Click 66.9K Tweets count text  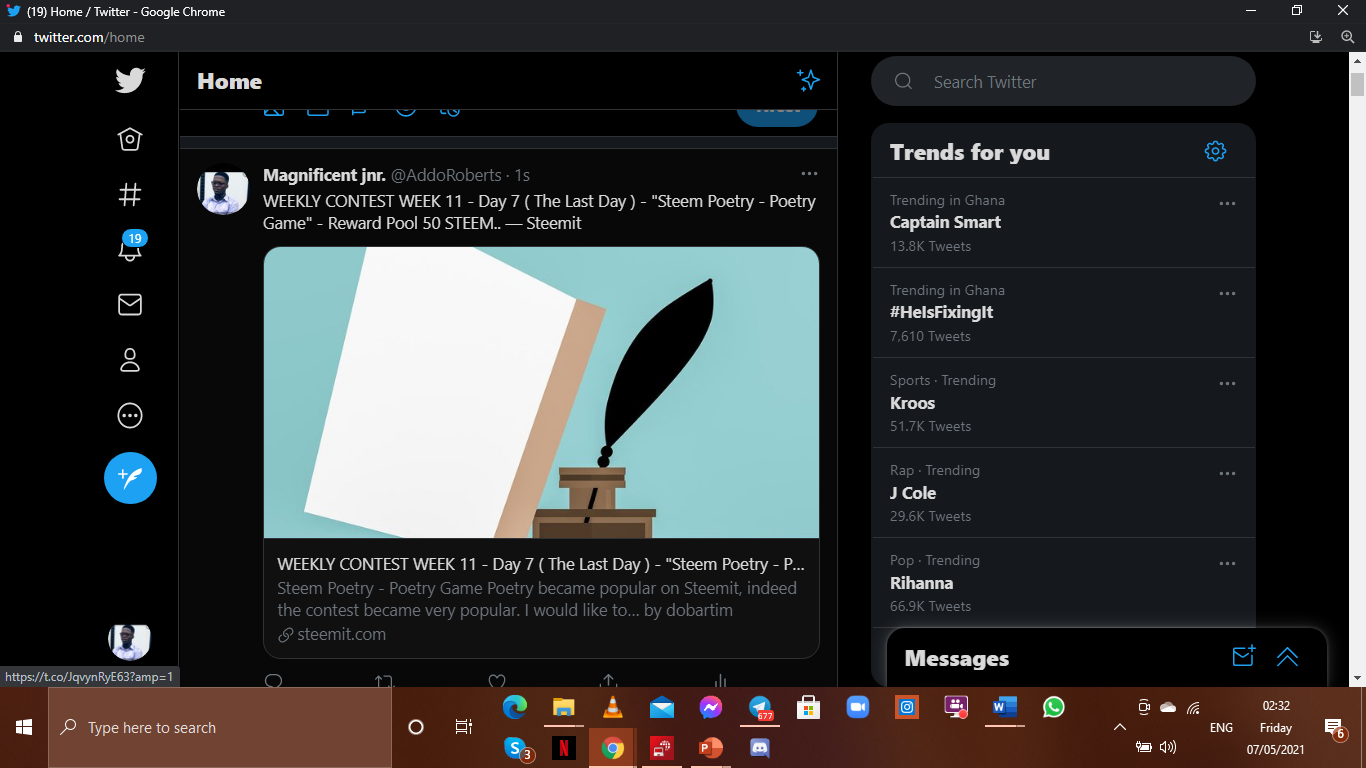[930, 606]
